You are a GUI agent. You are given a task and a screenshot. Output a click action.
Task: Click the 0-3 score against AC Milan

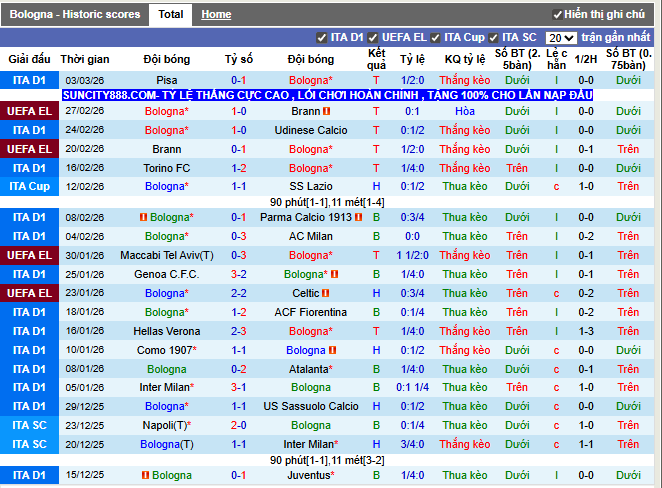click(x=239, y=236)
